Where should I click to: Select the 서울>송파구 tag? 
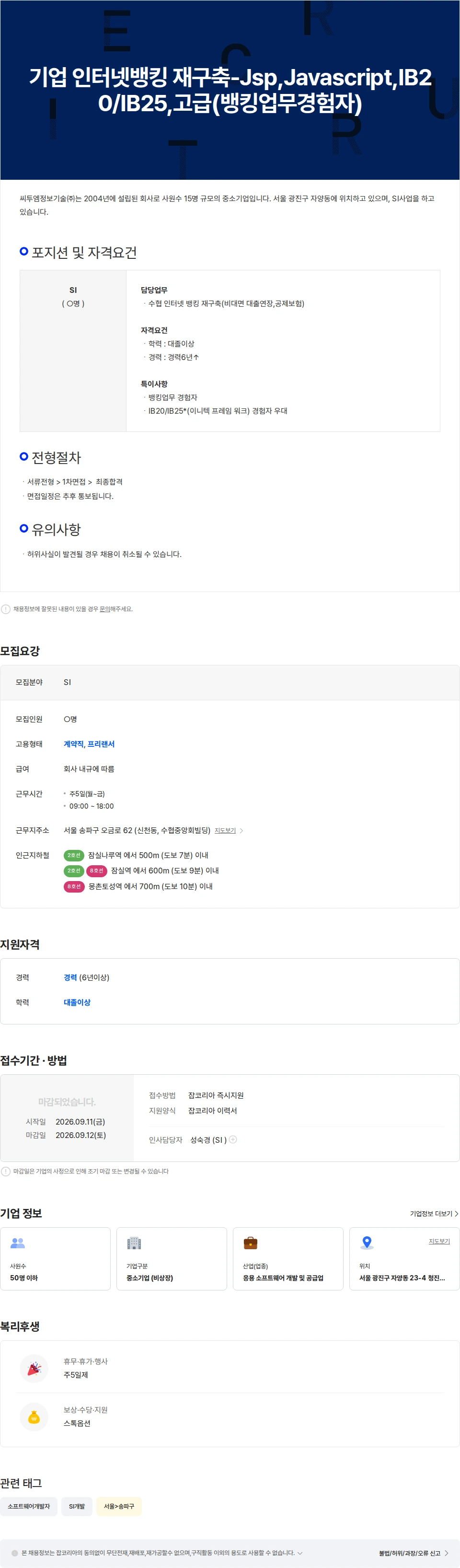click(119, 1507)
